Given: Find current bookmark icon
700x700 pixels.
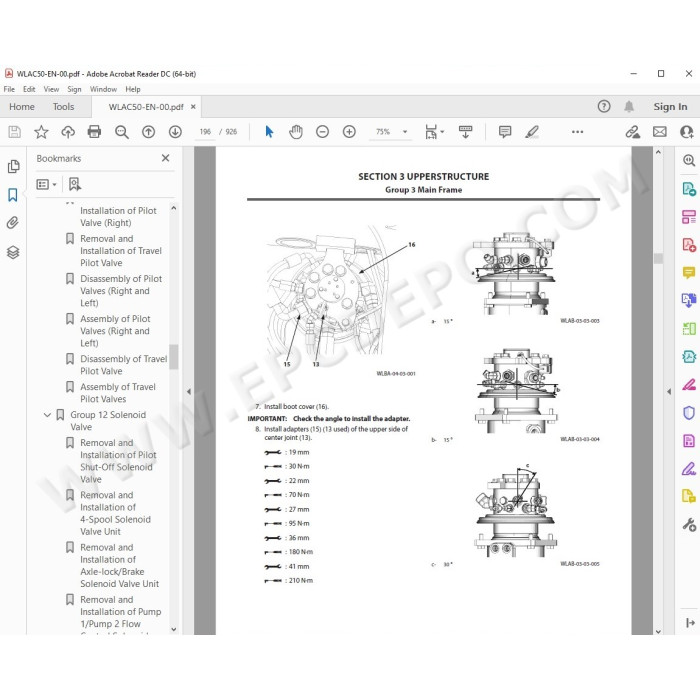Looking at the screenshot, I should tap(75, 184).
